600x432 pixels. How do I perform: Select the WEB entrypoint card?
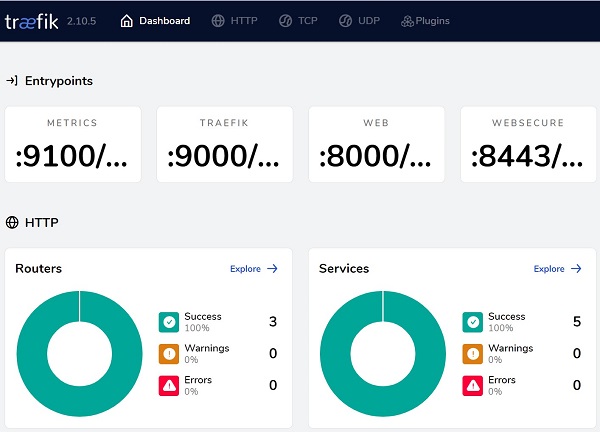coord(377,144)
